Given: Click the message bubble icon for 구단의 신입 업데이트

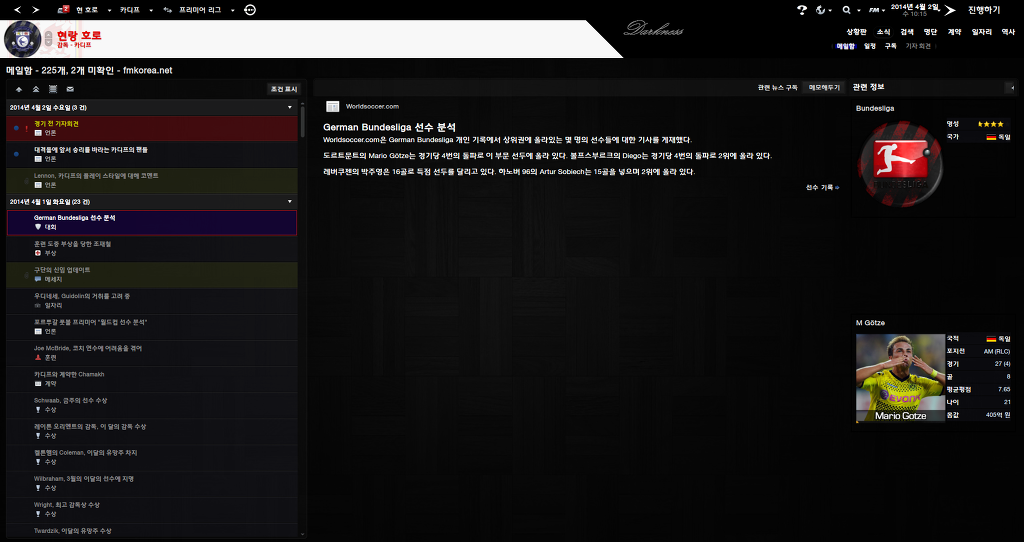Looking at the screenshot, I should click(38, 279).
